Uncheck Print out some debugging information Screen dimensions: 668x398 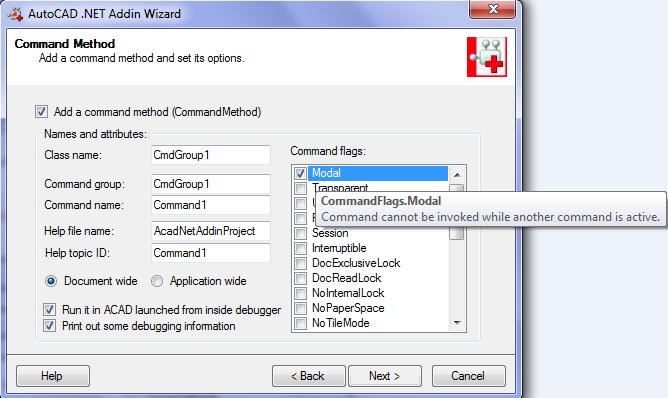click(49, 326)
